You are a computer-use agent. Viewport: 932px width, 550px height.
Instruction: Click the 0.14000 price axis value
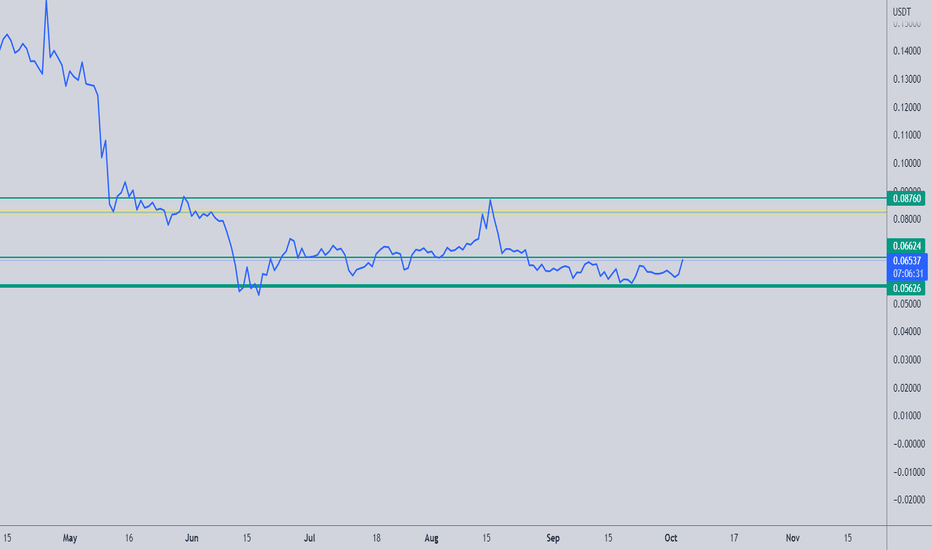(x=906, y=51)
